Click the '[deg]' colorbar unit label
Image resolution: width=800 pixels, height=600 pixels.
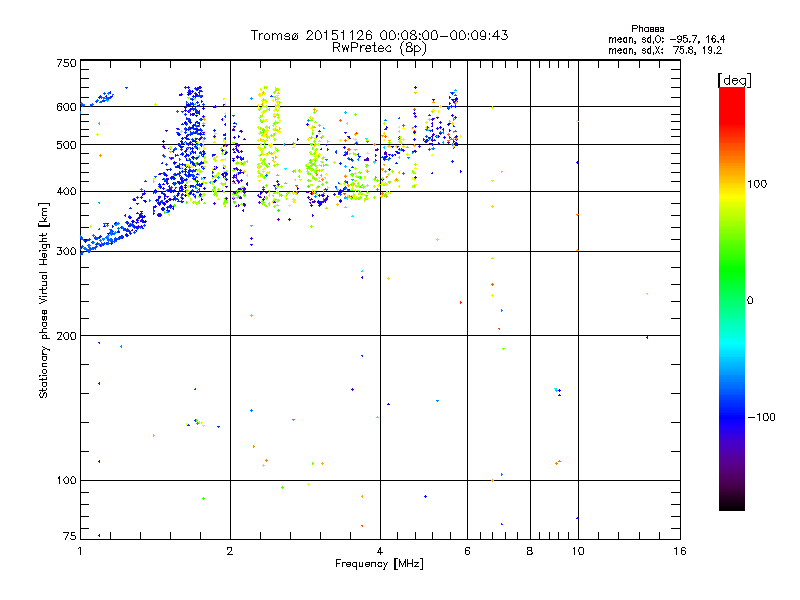734,80
